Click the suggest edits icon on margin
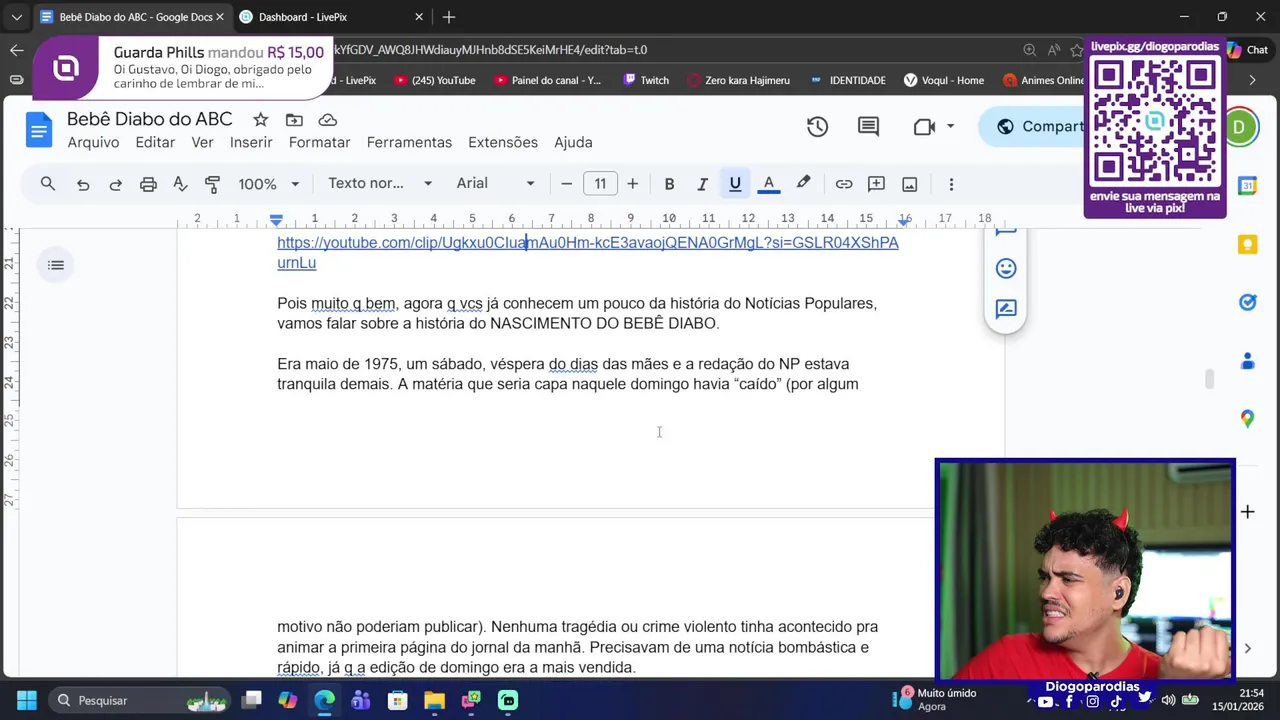Image resolution: width=1280 pixels, height=720 pixels. point(1006,308)
